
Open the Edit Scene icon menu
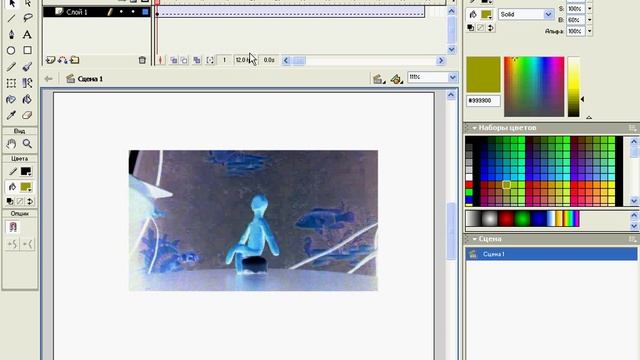(x=378, y=79)
